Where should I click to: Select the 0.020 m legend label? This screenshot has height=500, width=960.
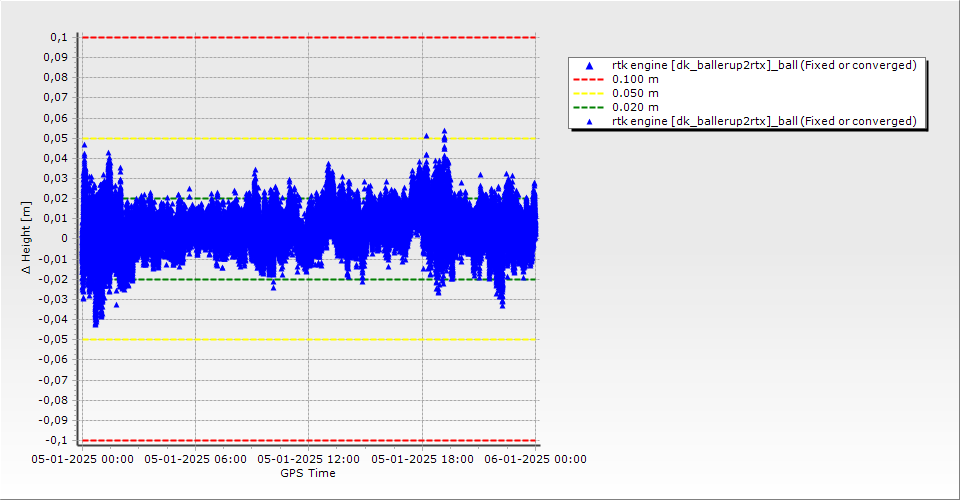[636, 108]
